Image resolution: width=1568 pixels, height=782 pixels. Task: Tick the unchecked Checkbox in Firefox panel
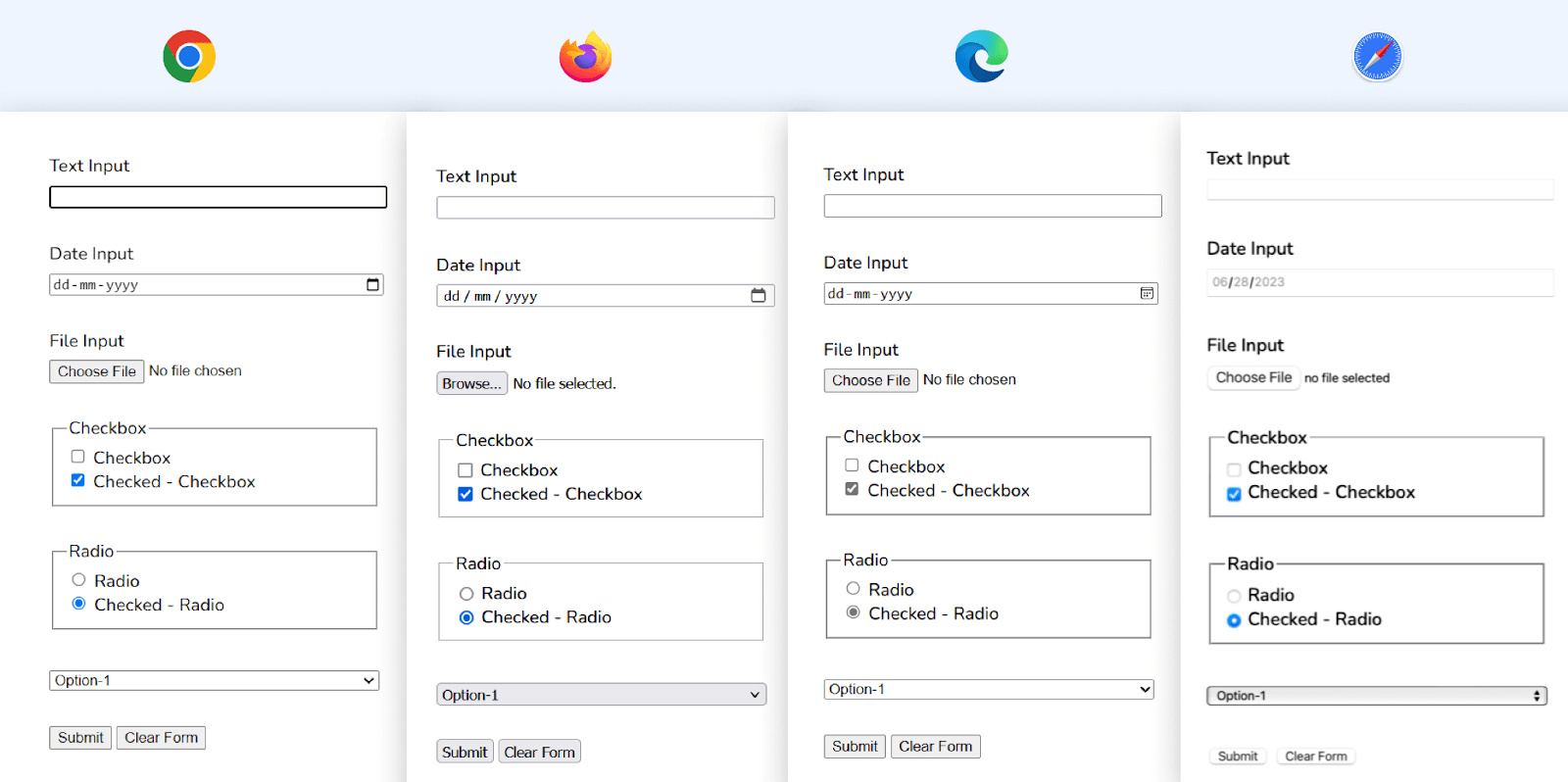pos(465,470)
